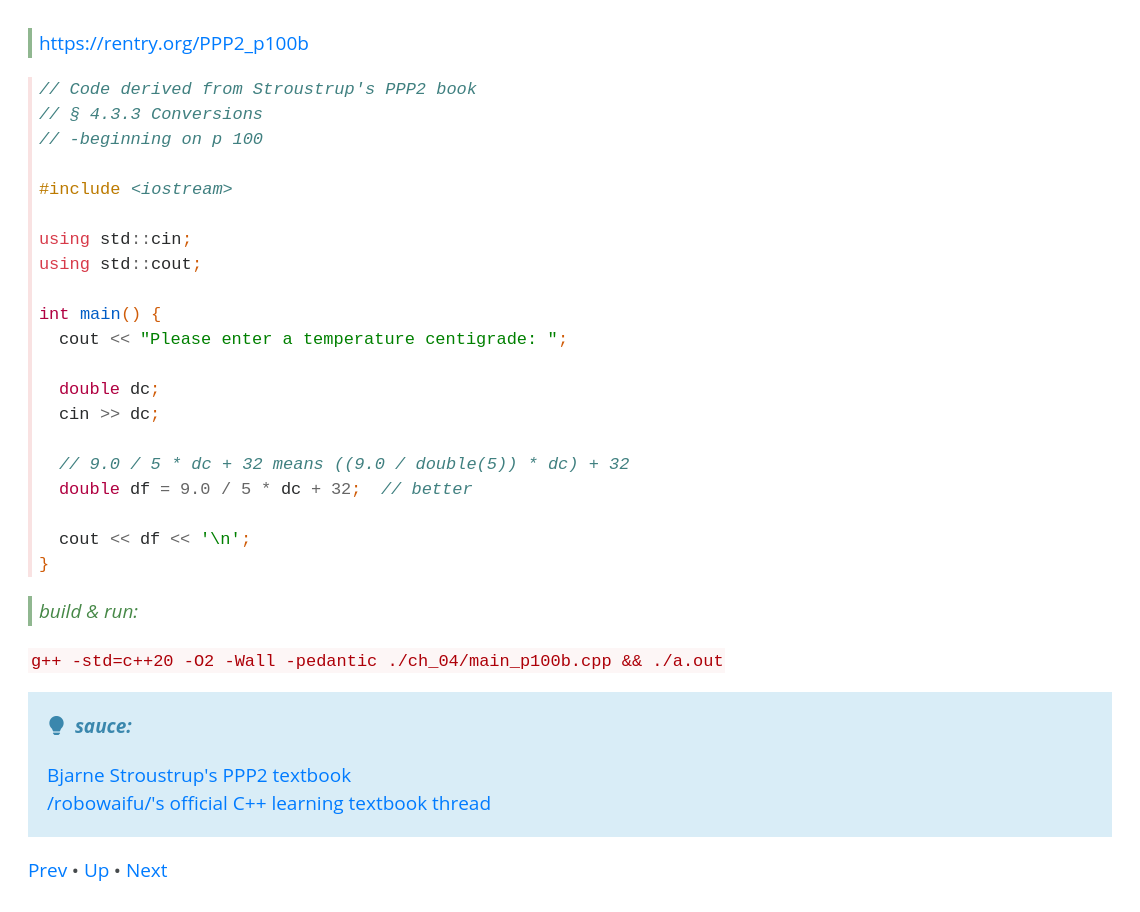Image resolution: width=1140 pixels, height=912 pixels.
Task: Navigate Up to the parent page
Action: pyautogui.click(x=97, y=871)
